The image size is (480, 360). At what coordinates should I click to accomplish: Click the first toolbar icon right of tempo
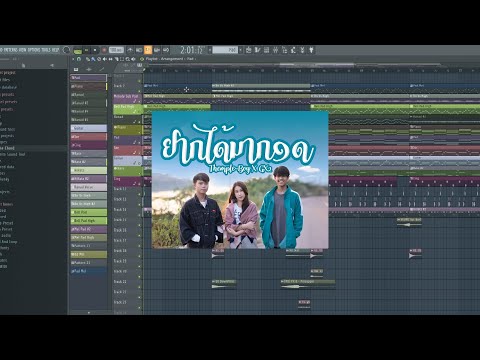point(130,50)
